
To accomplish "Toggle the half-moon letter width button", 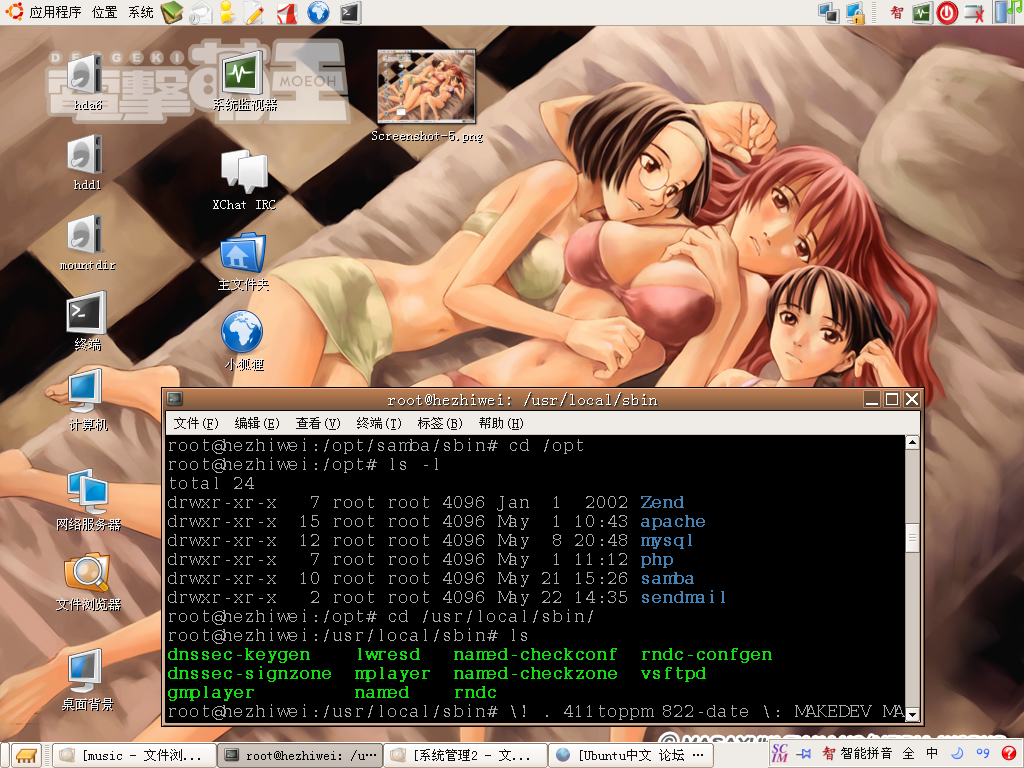I will 957,754.
